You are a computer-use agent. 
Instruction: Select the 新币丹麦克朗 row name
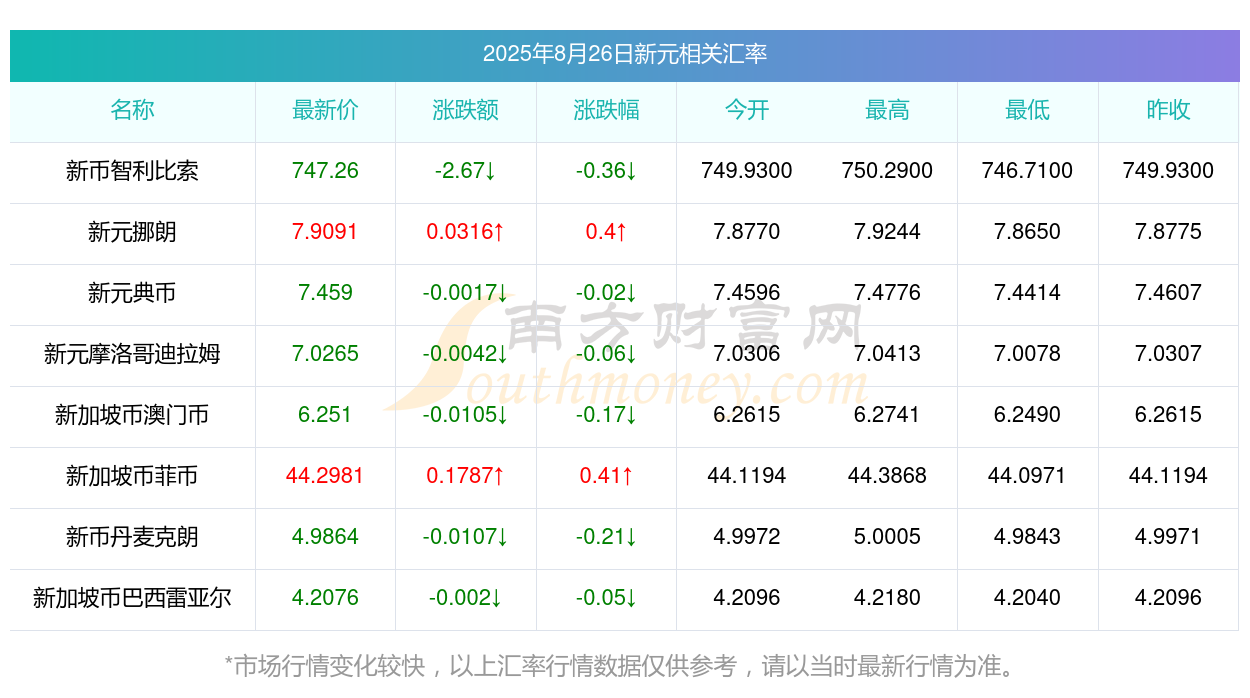[132, 537]
